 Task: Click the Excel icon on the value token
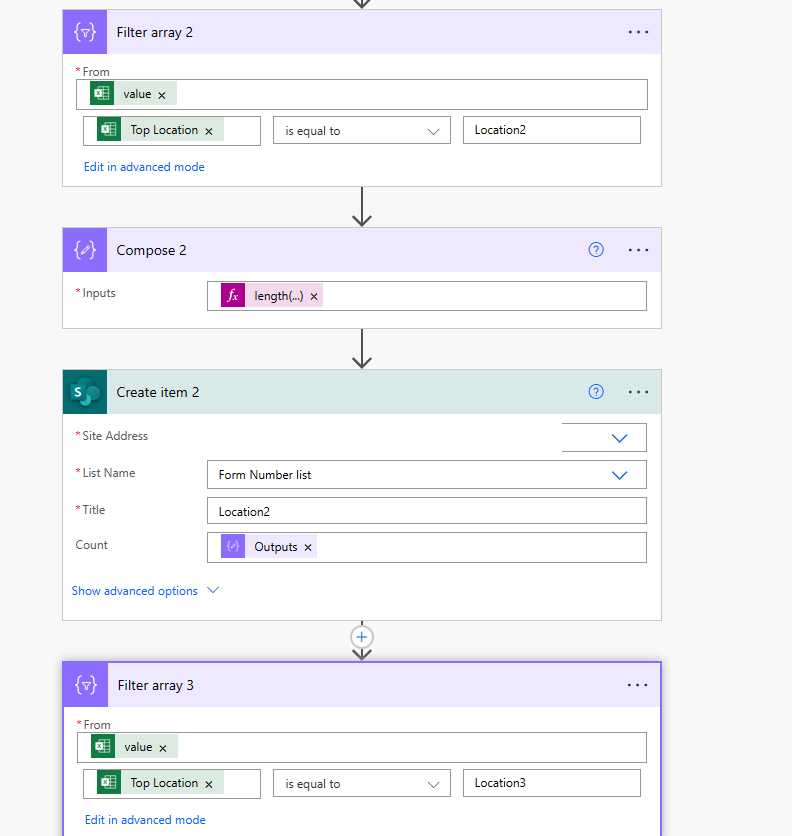pyautogui.click(x=101, y=92)
